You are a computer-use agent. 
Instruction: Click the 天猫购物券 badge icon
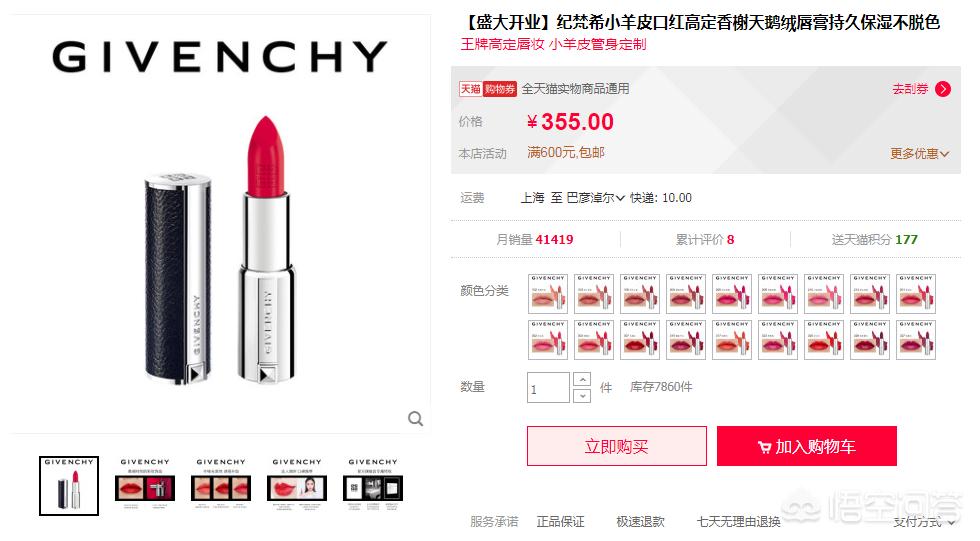click(x=488, y=89)
